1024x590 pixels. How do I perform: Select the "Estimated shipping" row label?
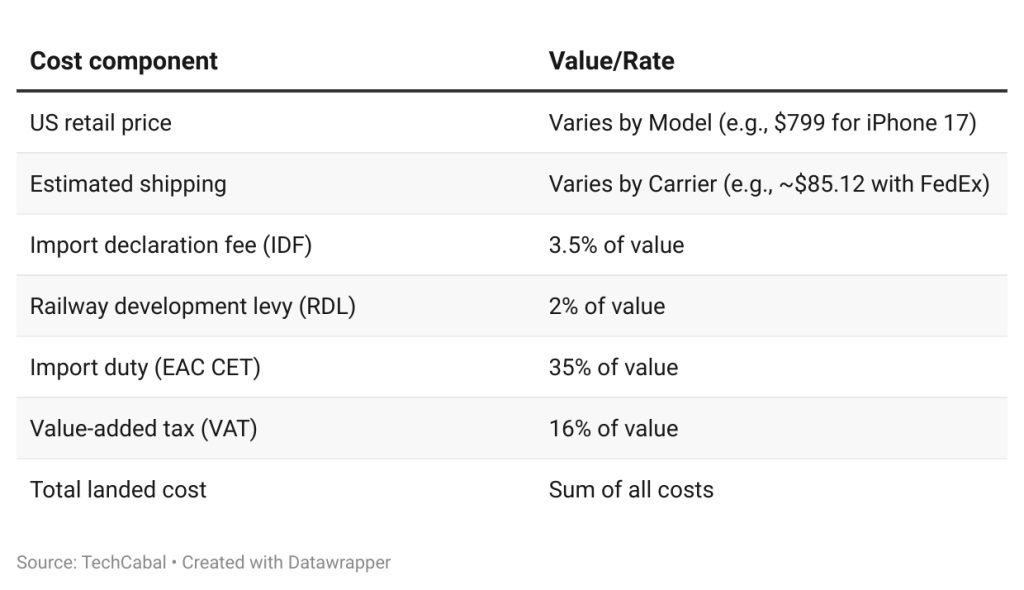(128, 184)
